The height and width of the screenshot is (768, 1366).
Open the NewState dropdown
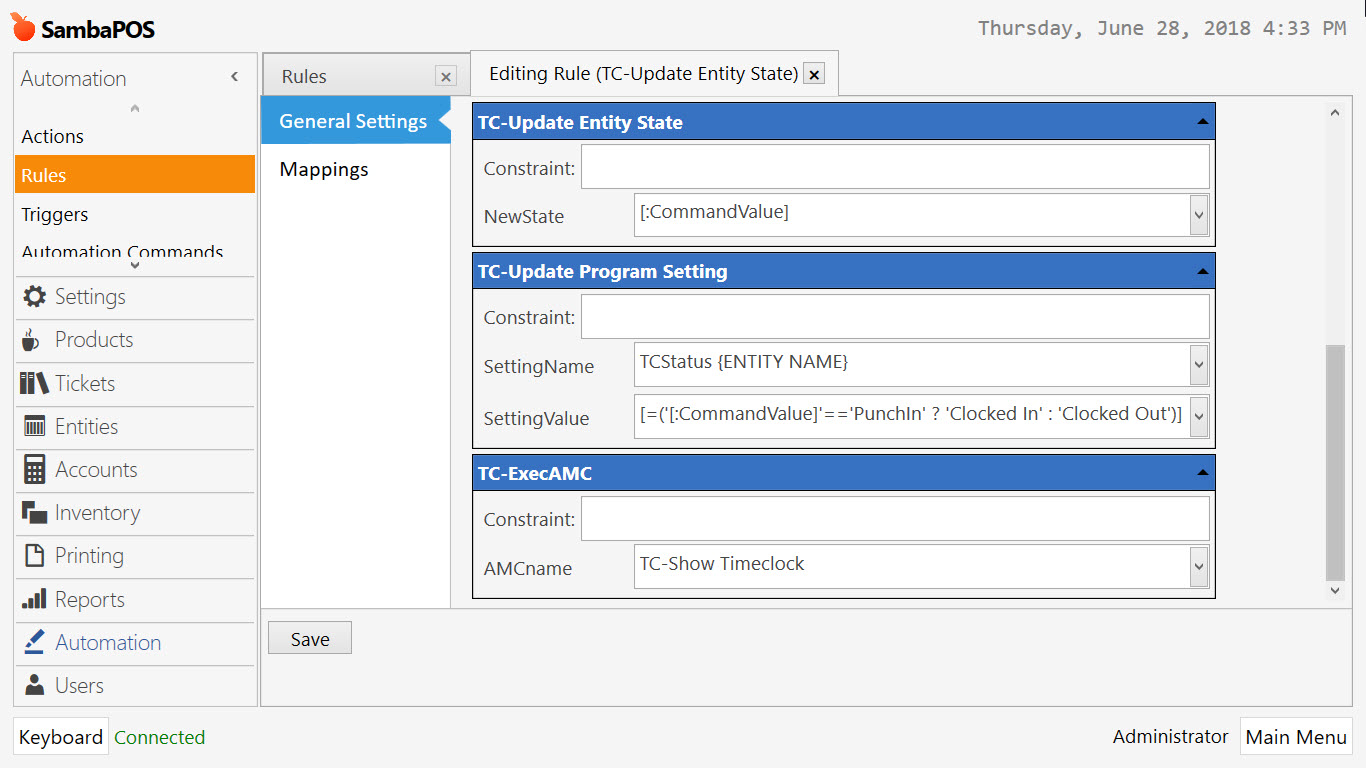[x=1197, y=215]
